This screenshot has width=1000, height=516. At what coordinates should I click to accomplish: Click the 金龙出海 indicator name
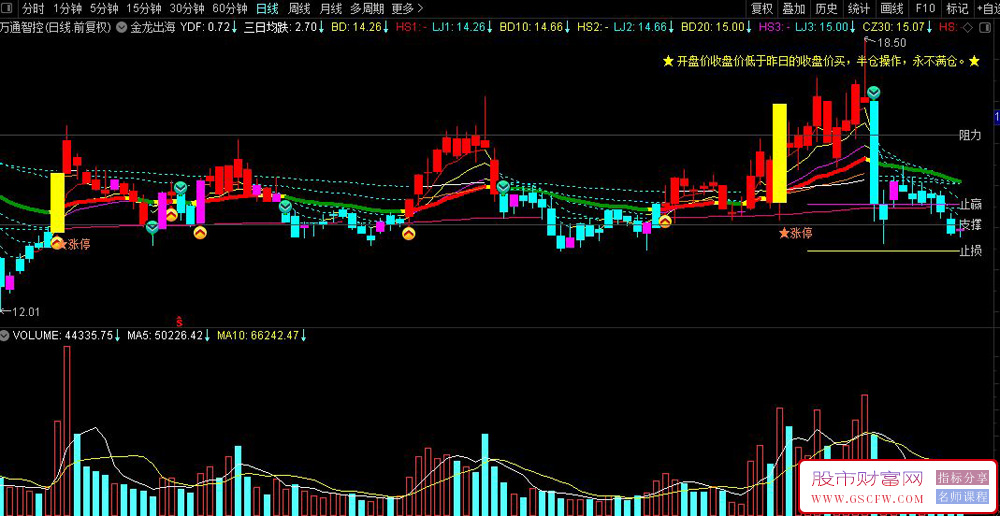[151, 27]
